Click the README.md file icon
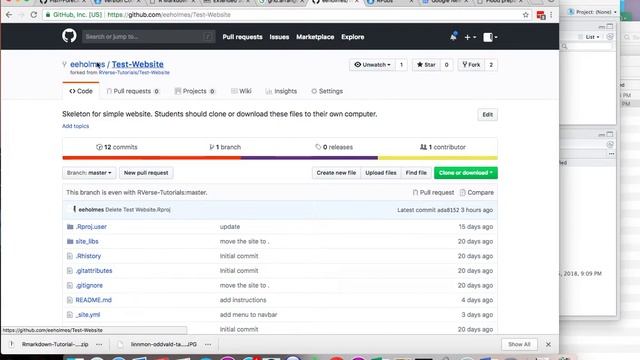Viewport: 640px width, 360px height. point(70,300)
